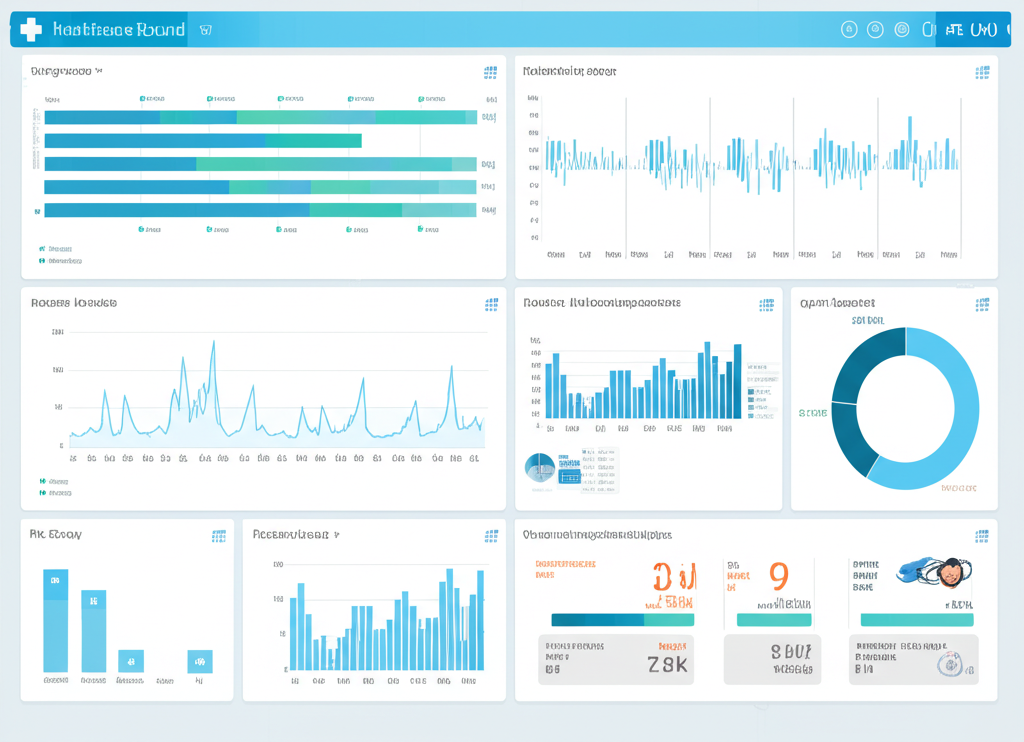Click the white medical cross logo
Image resolution: width=1024 pixels, height=742 pixels.
click(31, 30)
